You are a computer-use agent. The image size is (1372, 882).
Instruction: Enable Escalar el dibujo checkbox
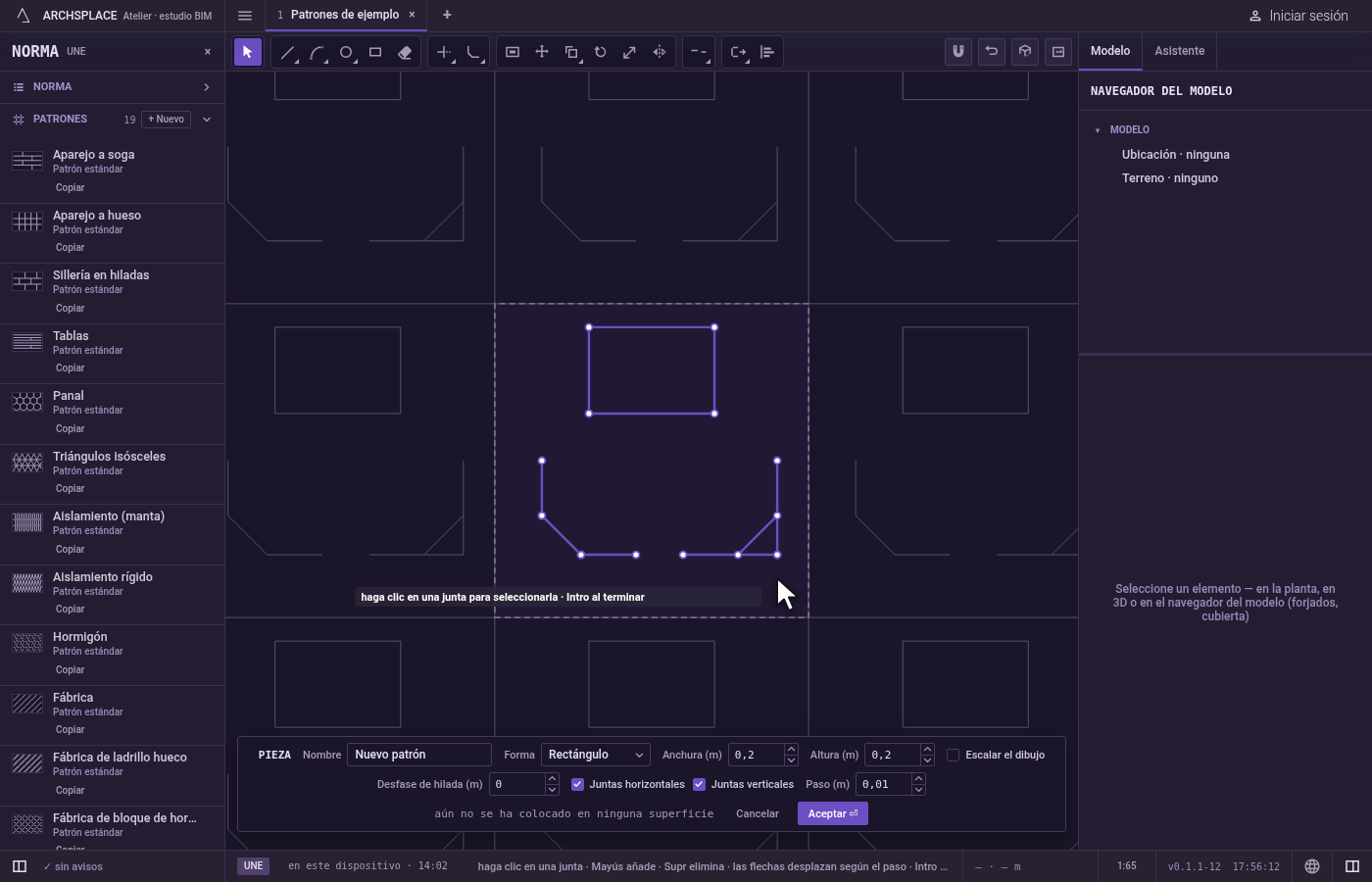click(x=953, y=755)
